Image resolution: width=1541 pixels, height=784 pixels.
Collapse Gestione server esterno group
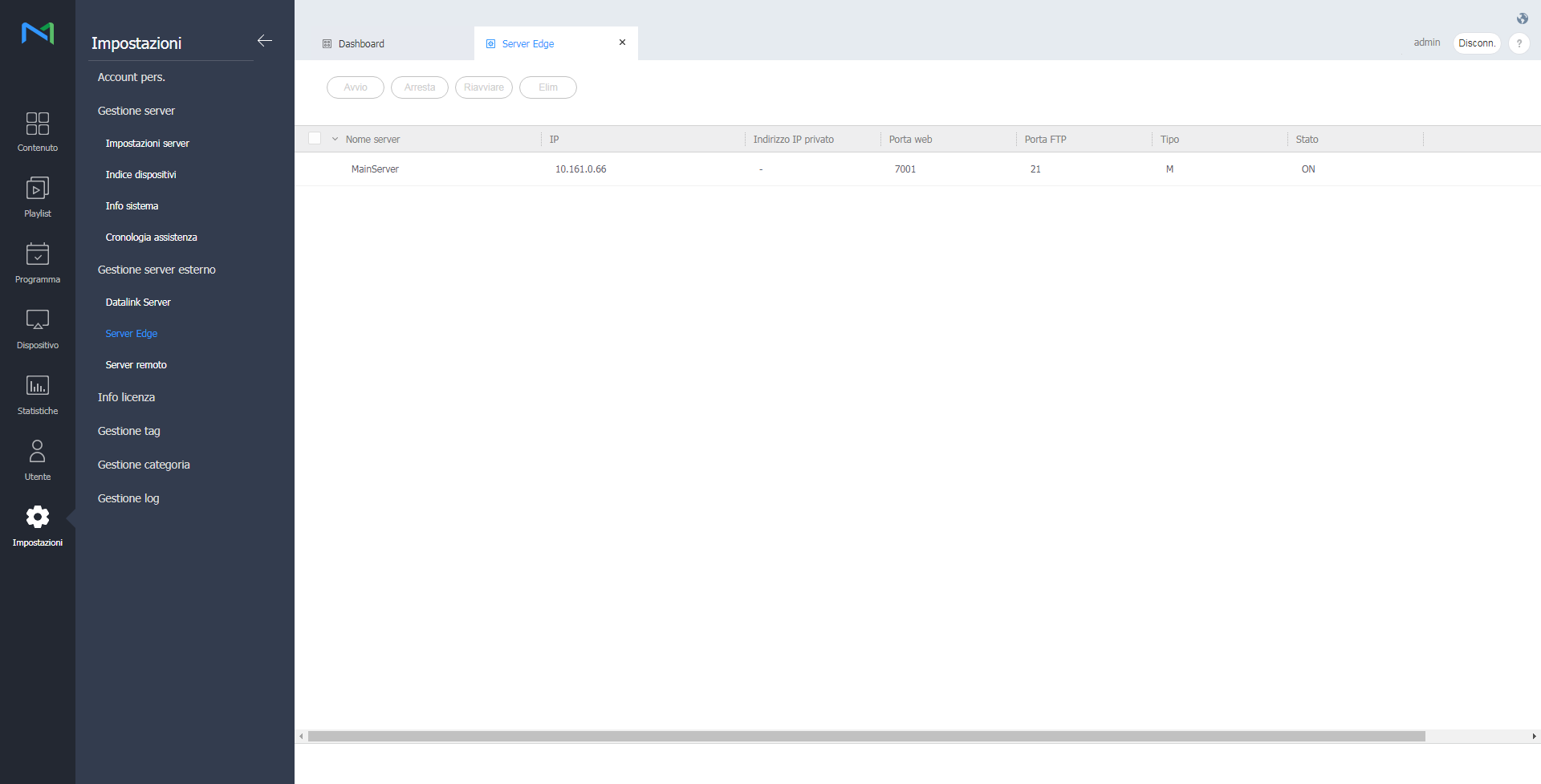coord(157,270)
